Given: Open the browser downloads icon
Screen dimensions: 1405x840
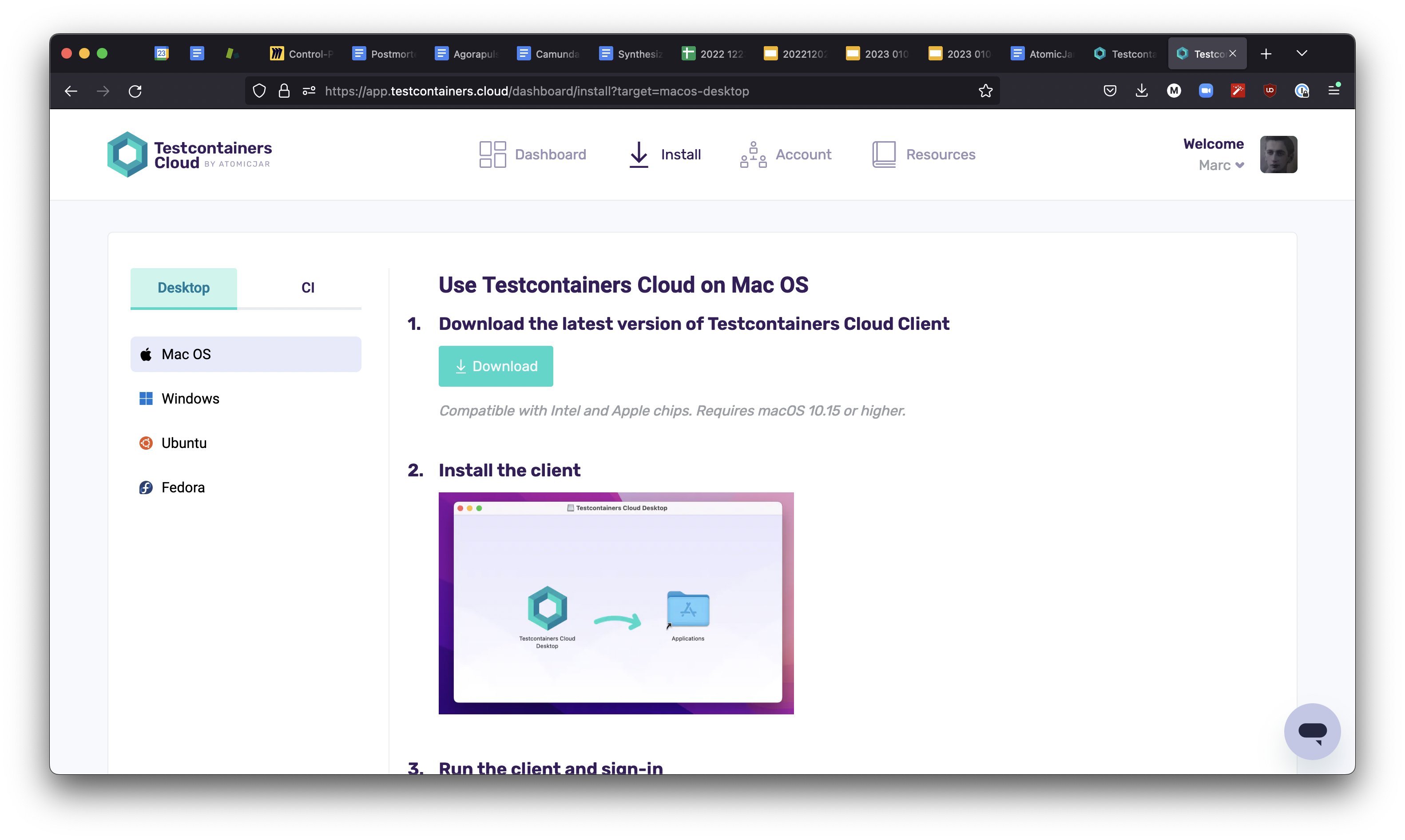Looking at the screenshot, I should (1142, 91).
